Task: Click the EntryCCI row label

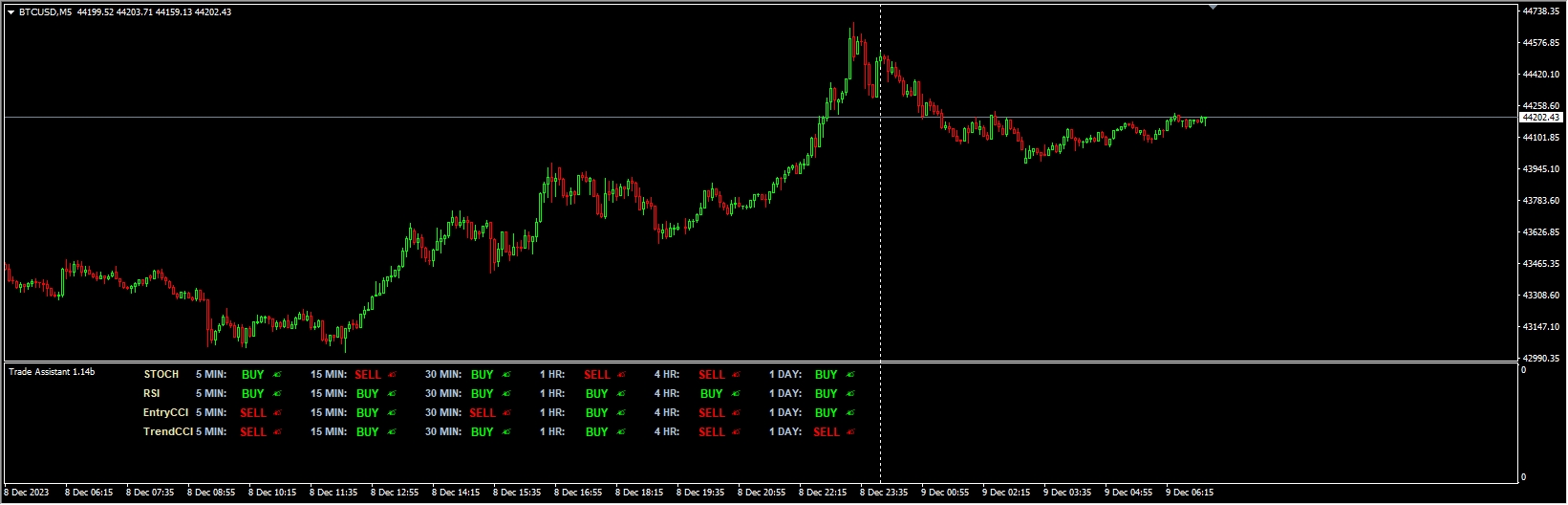Action: (x=166, y=413)
